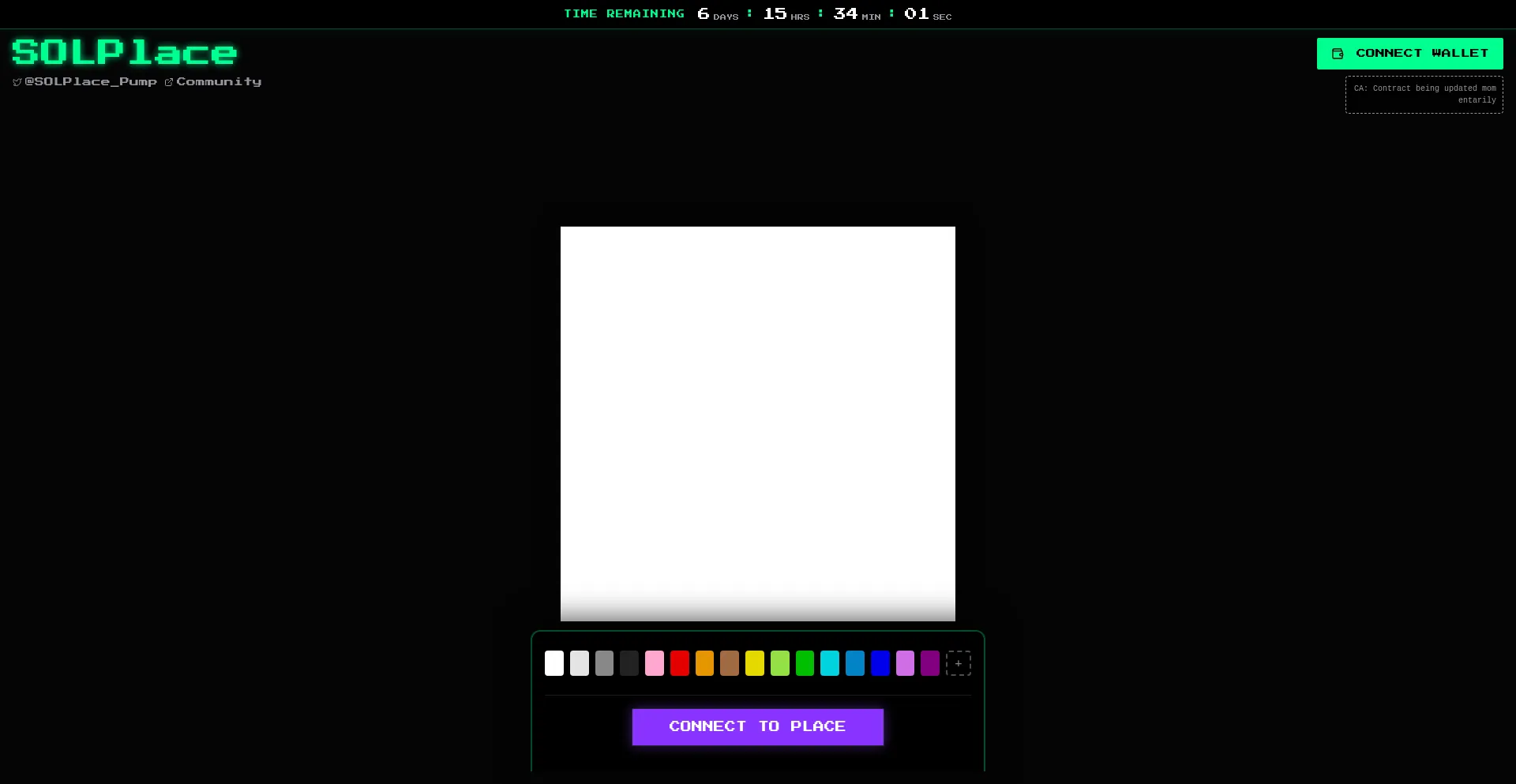Choose the orange color swatch
This screenshot has height=784, width=1516.
(704, 663)
